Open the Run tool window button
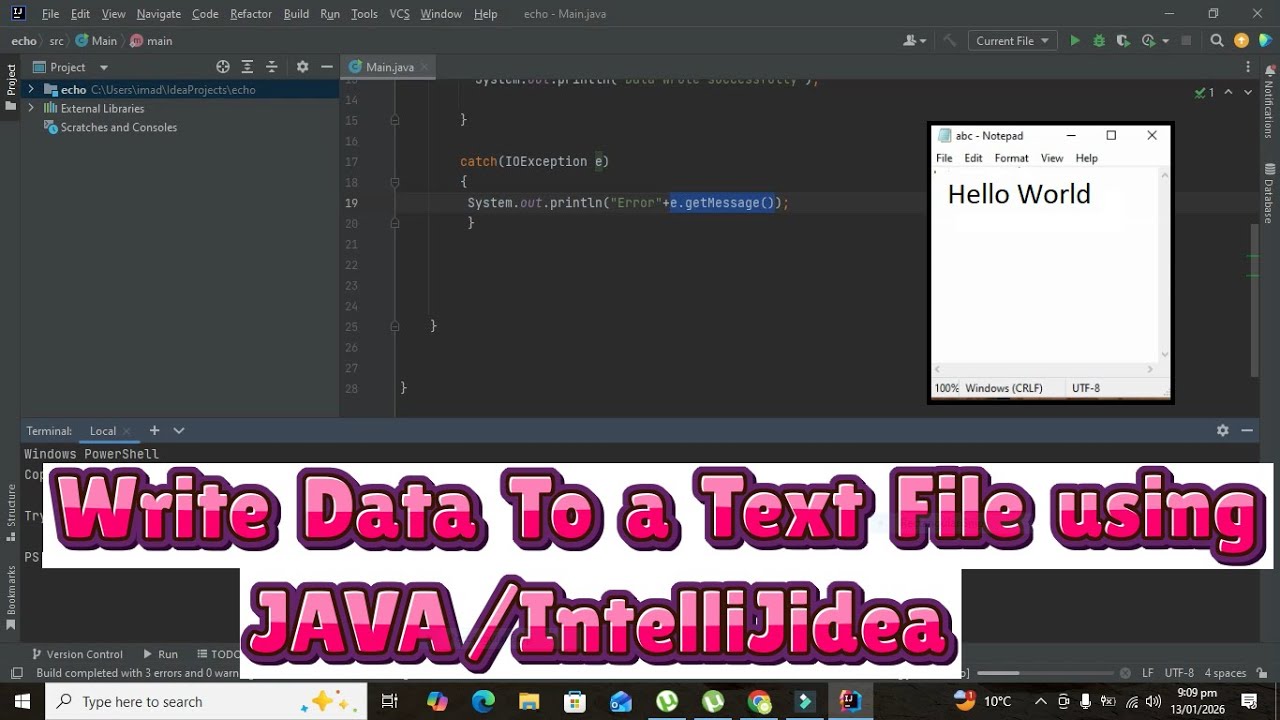1280x720 pixels. pos(160,654)
